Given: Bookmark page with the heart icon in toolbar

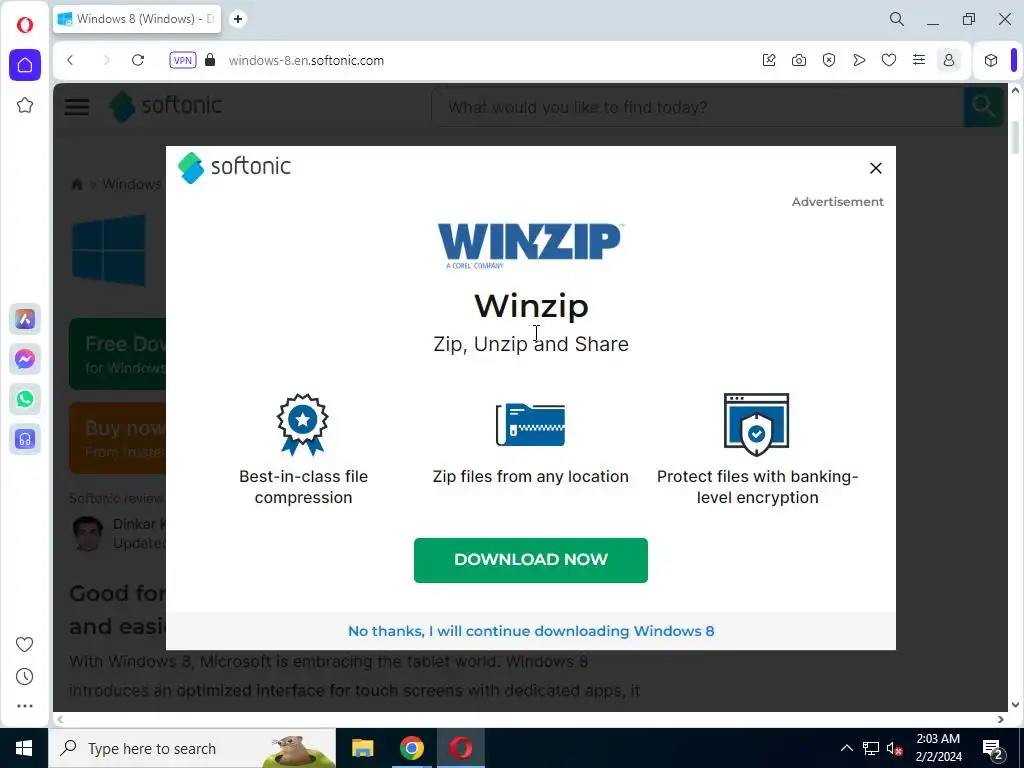Looking at the screenshot, I should click(889, 60).
